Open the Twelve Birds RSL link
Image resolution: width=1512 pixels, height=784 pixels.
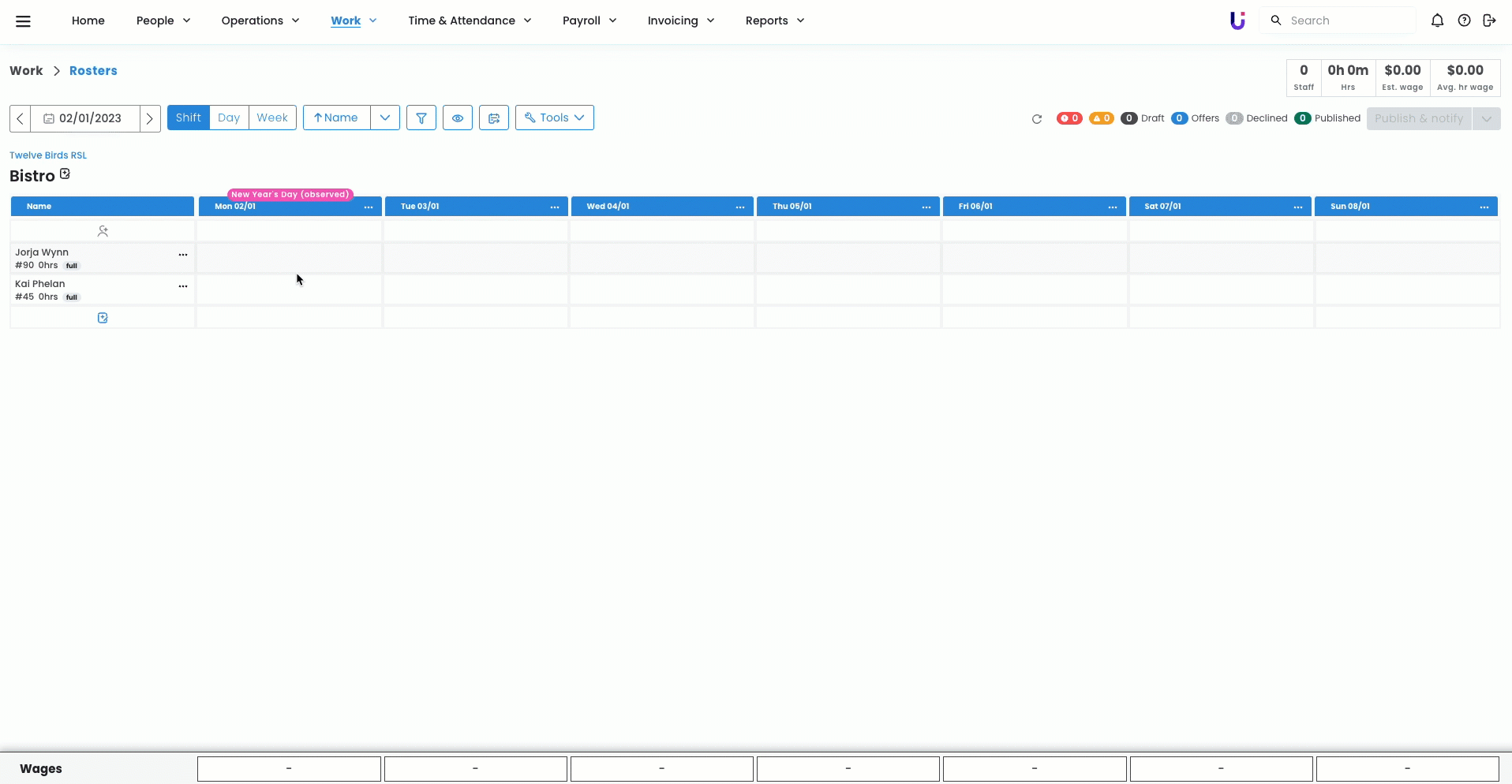48,155
